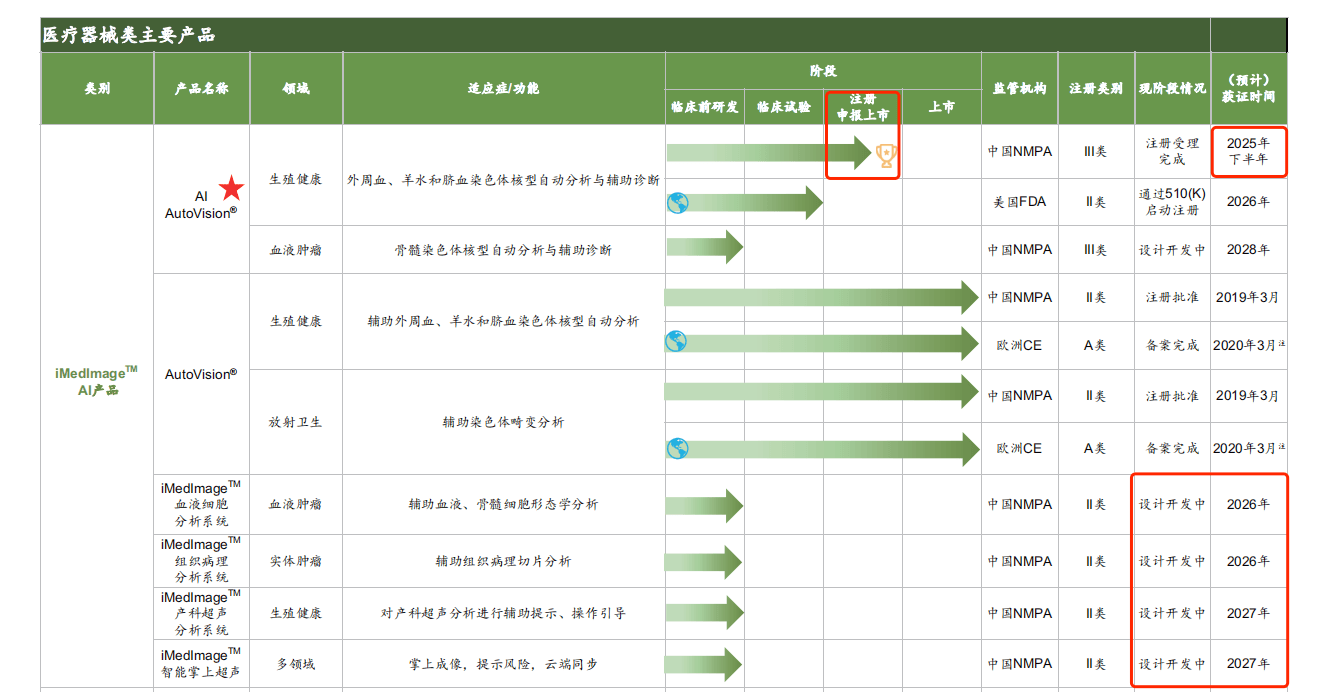
Task: Click the globe icon in the 放射卫生 欧洲CE row
Action: pyautogui.click(x=678, y=448)
